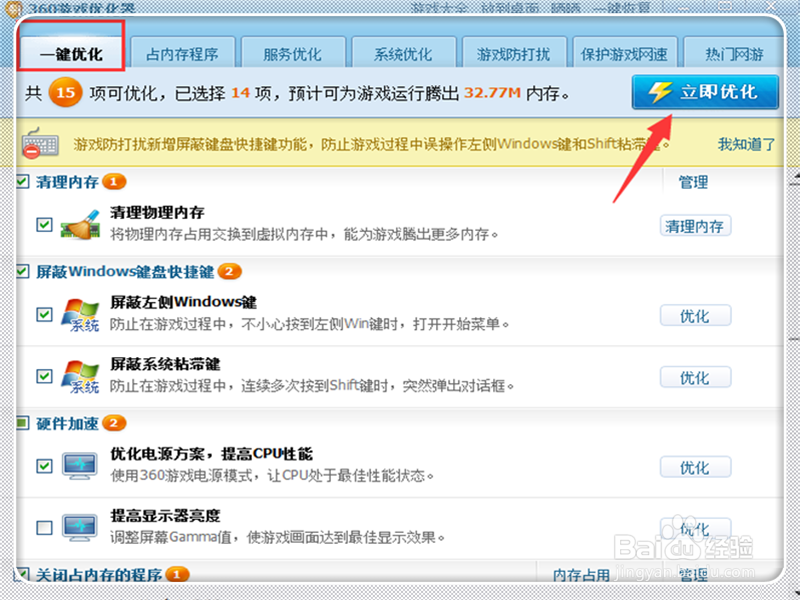The image size is (800, 600).
Task: Uncheck 优化电源方案，提高CPU性能 checkbox
Action: click(44, 466)
